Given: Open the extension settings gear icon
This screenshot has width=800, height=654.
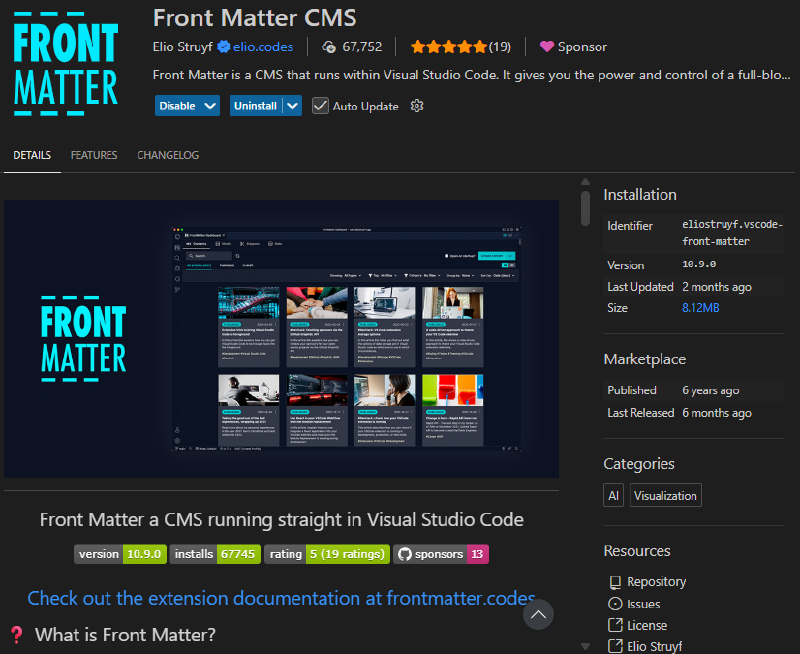Looking at the screenshot, I should [417, 106].
